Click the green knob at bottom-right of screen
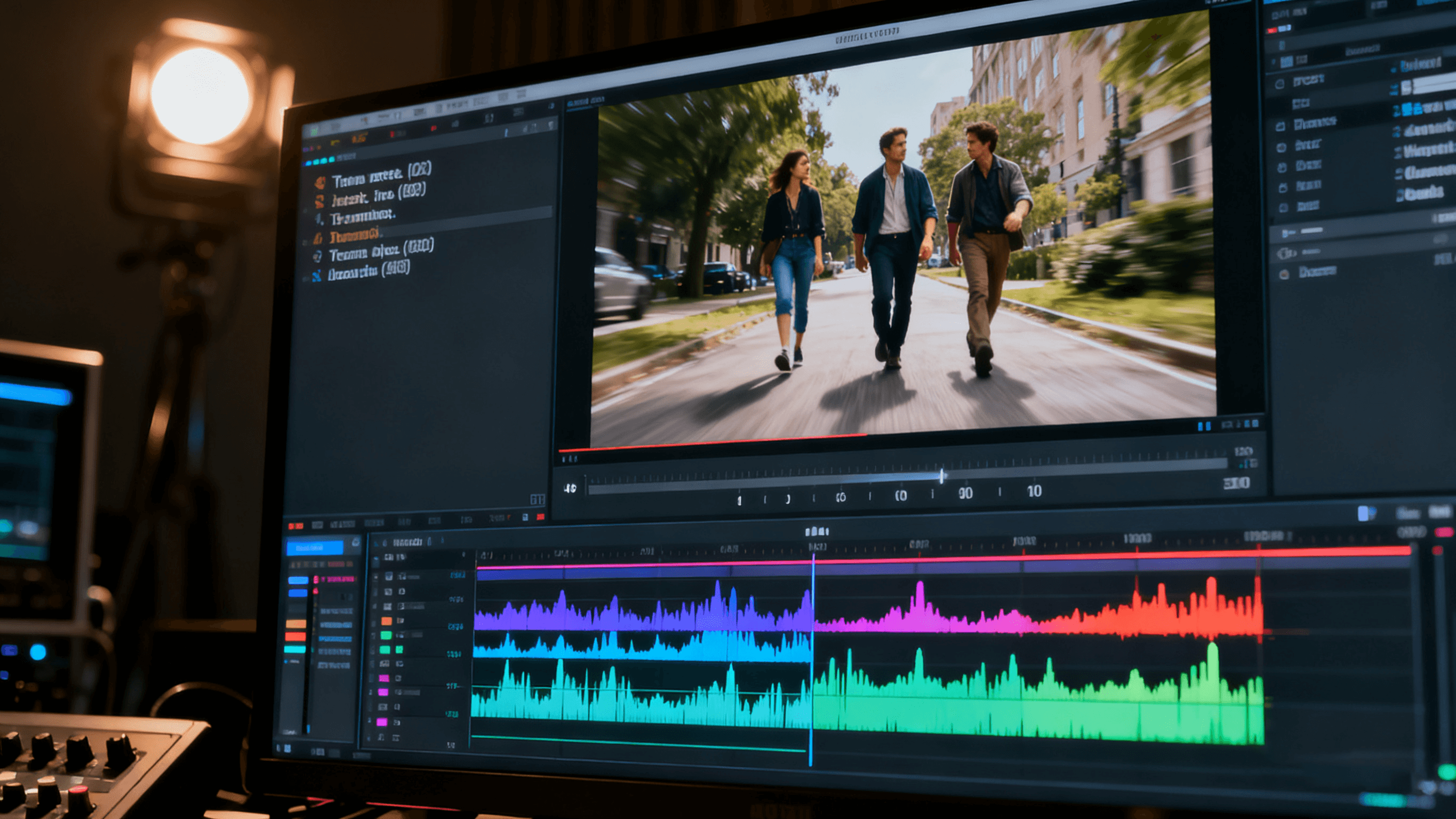Image resolution: width=1456 pixels, height=819 pixels. pos(1446,772)
